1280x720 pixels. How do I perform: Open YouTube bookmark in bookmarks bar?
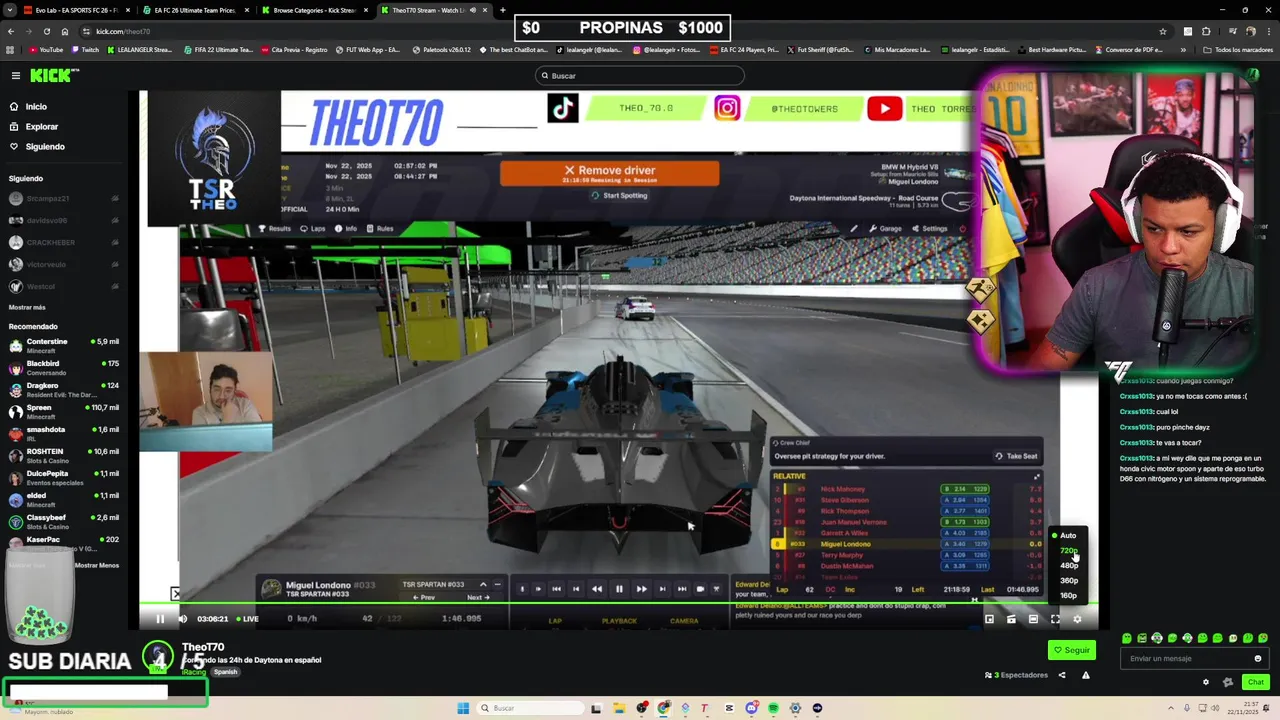click(46, 49)
